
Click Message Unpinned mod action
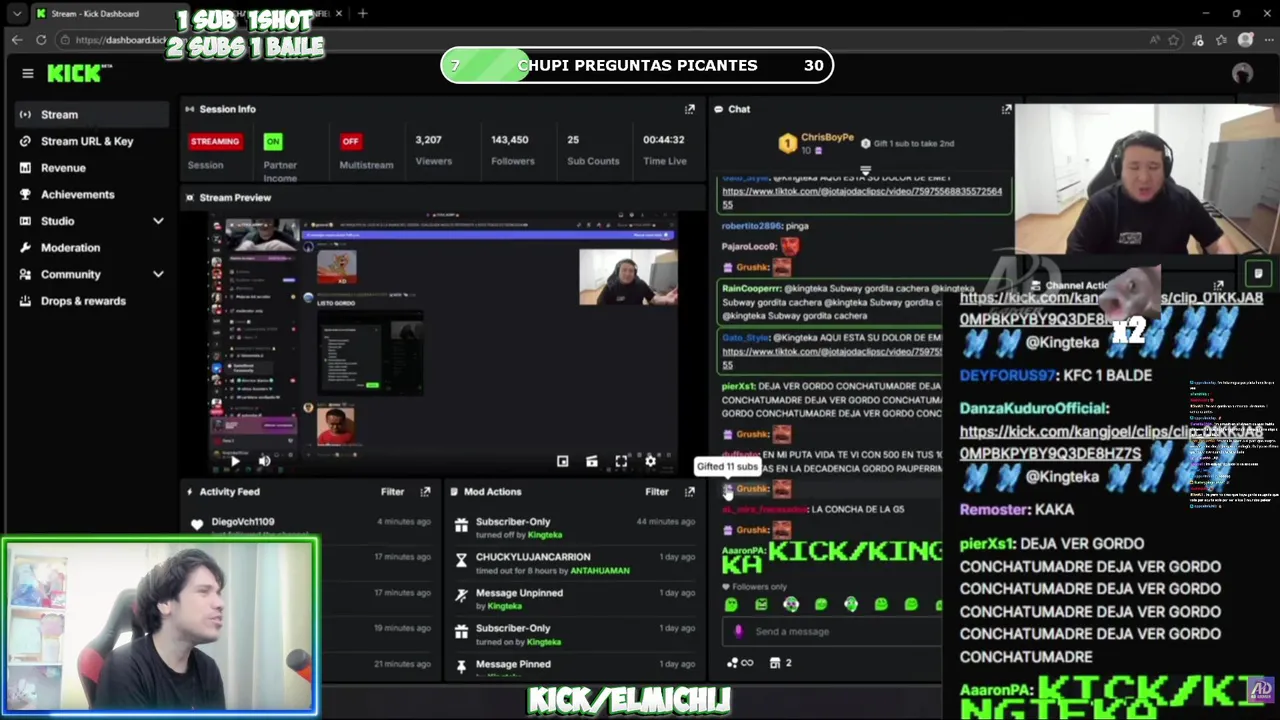tap(519, 593)
